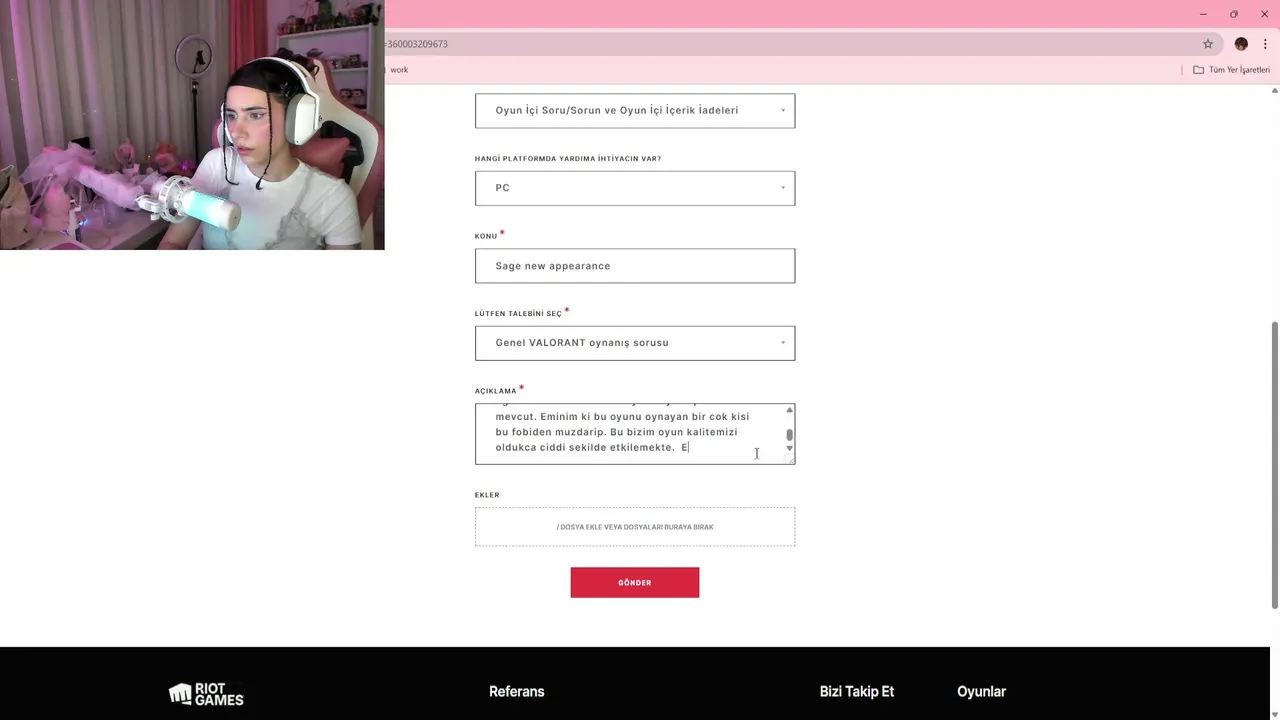The height and width of the screenshot is (720, 1280).
Task: Open the Tüm Yer İşaretleri bookmarks folder
Action: coord(1231,70)
